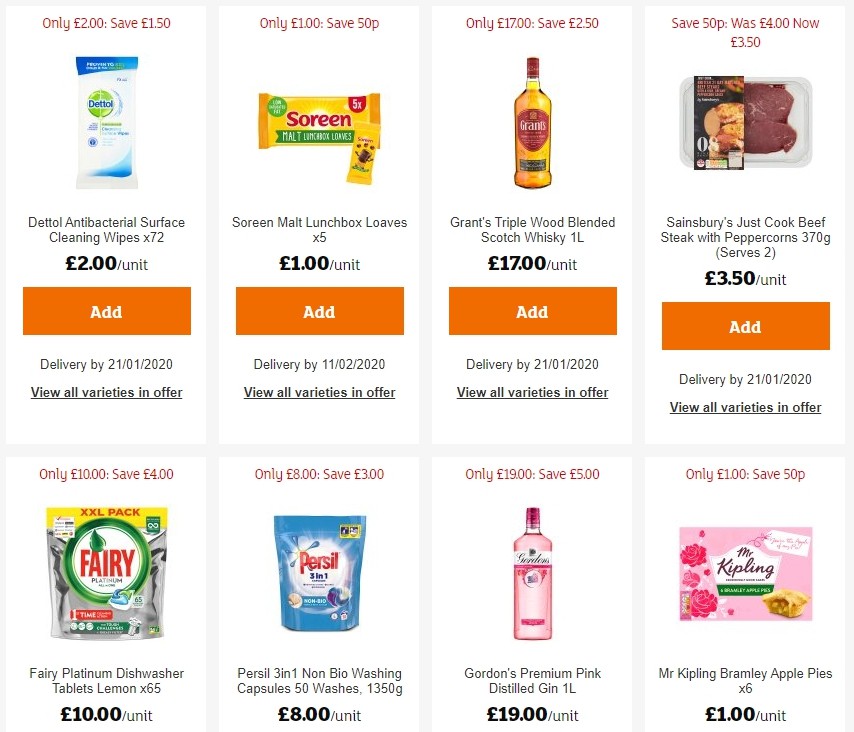Select the Gordon's Premium Pink Gin title
Image resolution: width=854 pixels, height=732 pixels.
click(532, 681)
